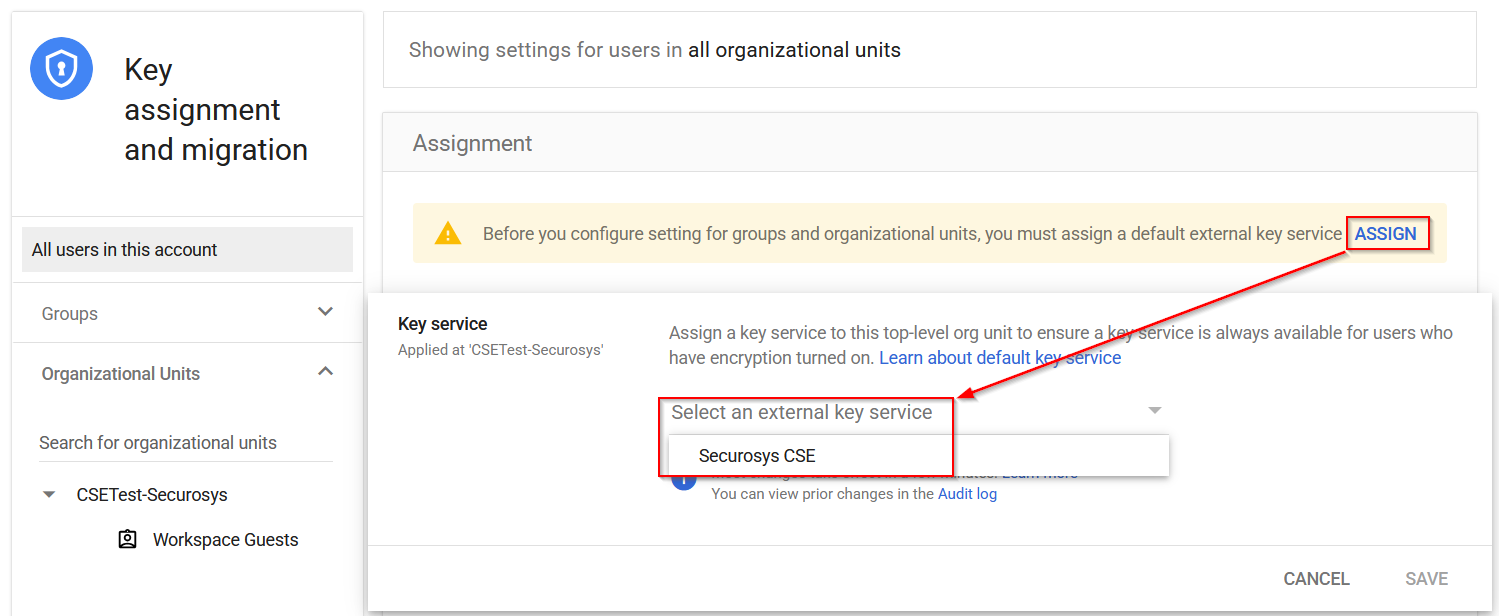
Task: Click the blue info icon
Action: click(x=683, y=481)
